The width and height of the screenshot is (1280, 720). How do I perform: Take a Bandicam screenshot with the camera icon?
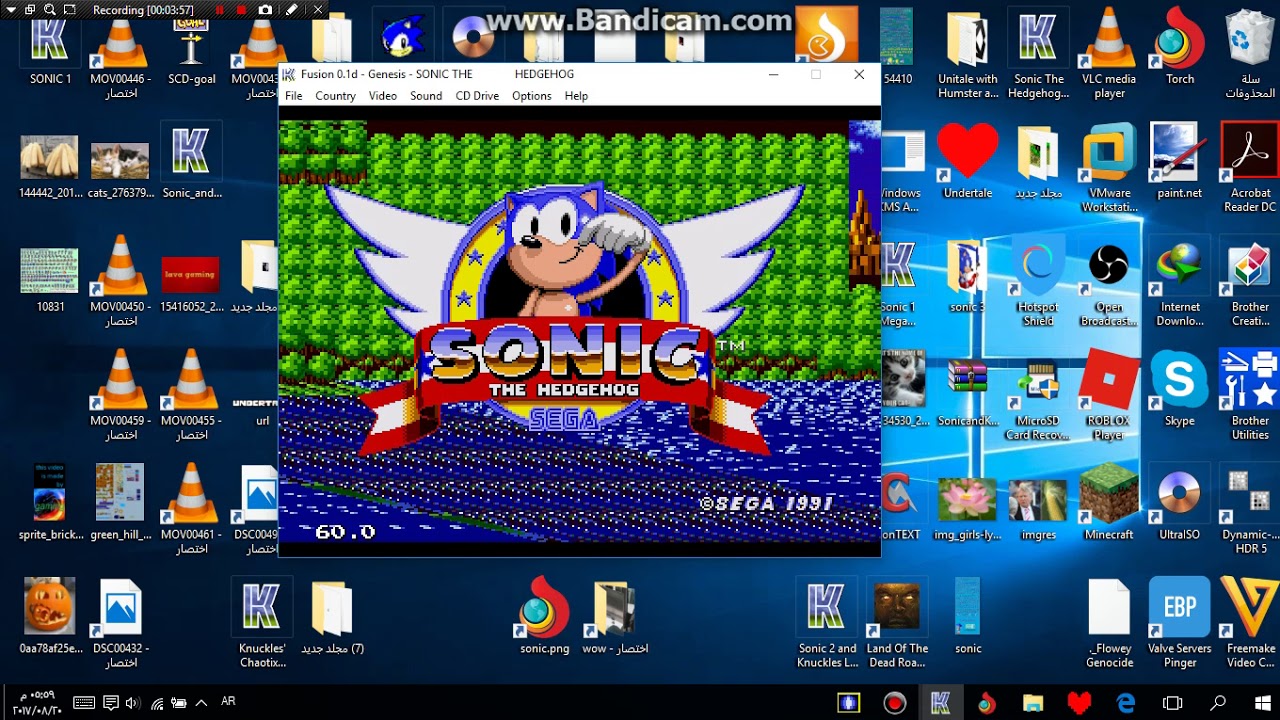[265, 10]
